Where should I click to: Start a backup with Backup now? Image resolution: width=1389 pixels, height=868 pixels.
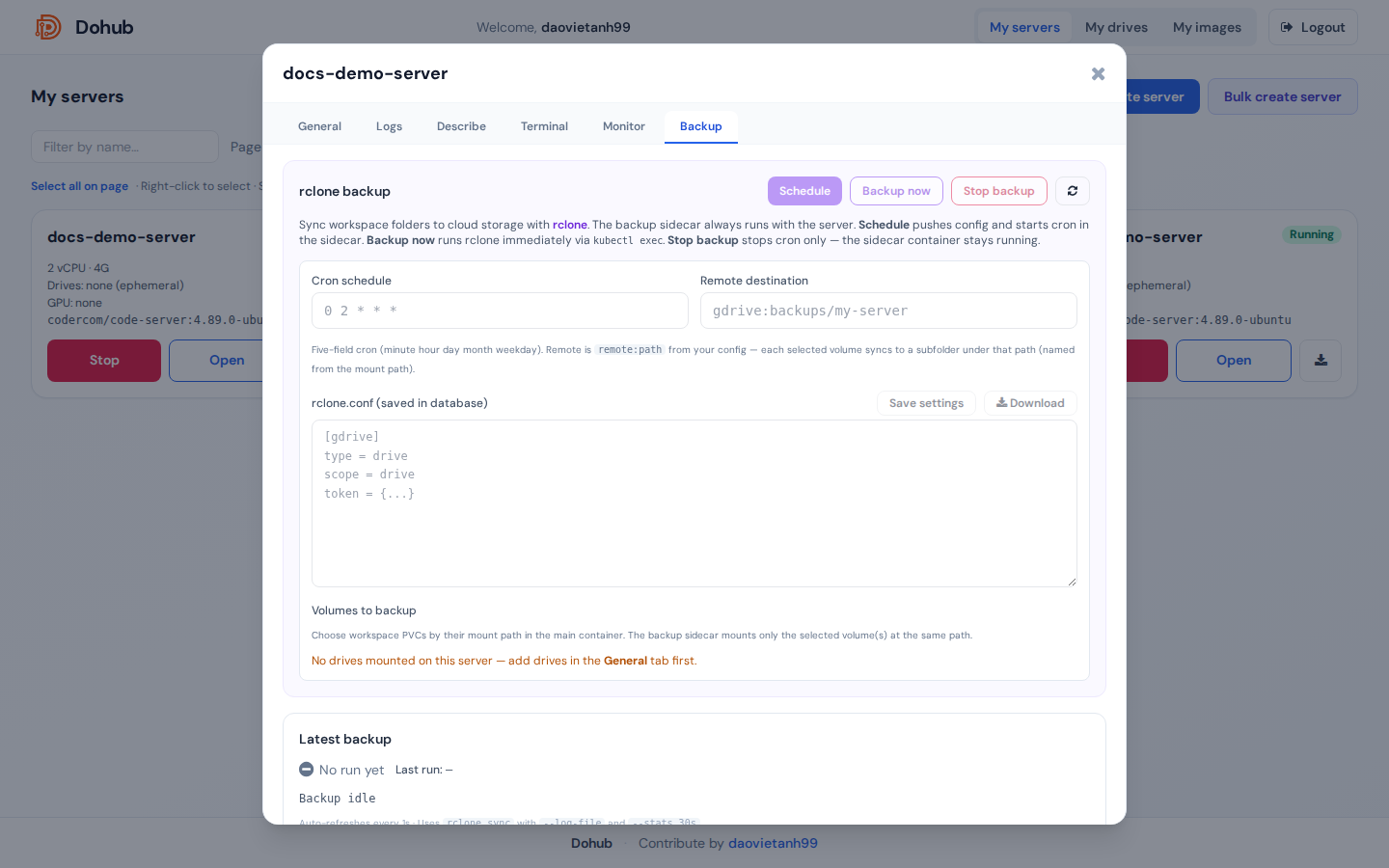896,191
